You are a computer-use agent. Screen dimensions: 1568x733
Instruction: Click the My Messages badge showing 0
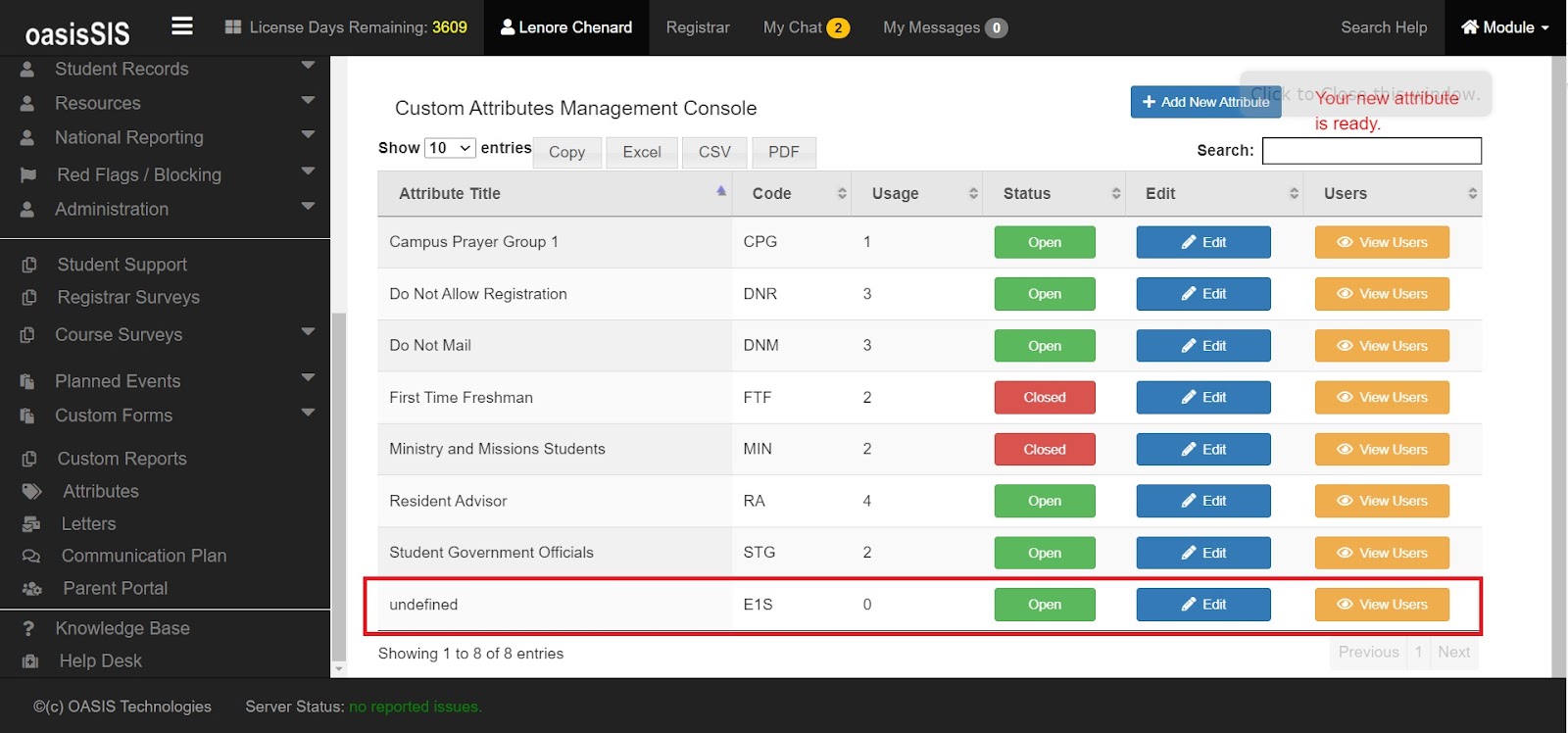click(x=996, y=27)
